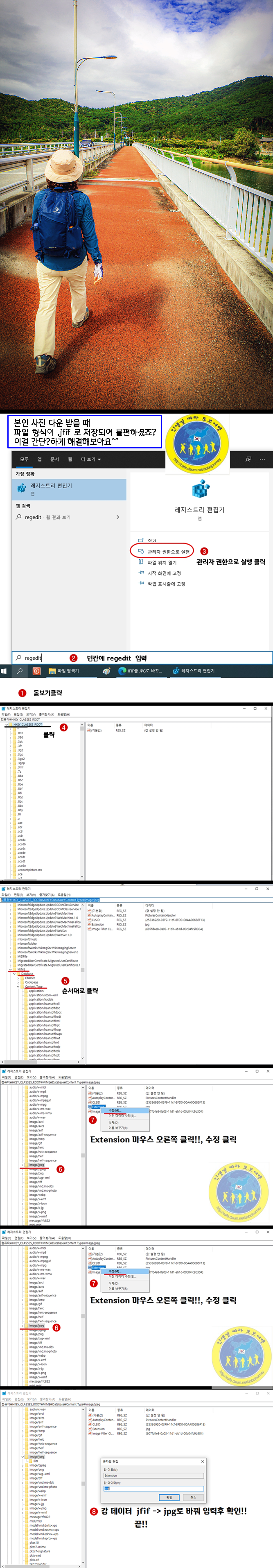
Task: Open 파일(F) menu in window listing .001 key
Action: pyautogui.click(x=5, y=715)
